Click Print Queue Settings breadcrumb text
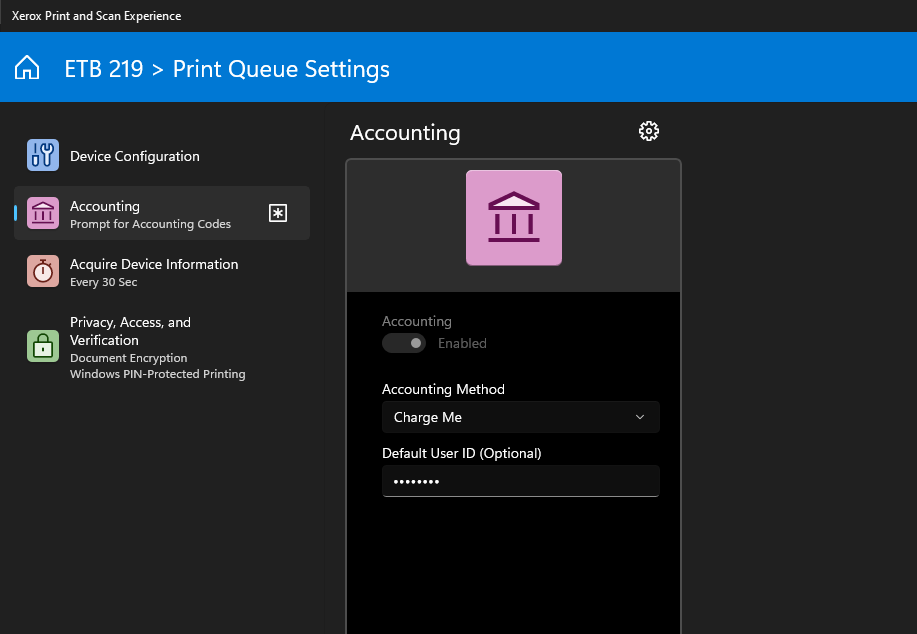917x634 pixels. click(281, 69)
